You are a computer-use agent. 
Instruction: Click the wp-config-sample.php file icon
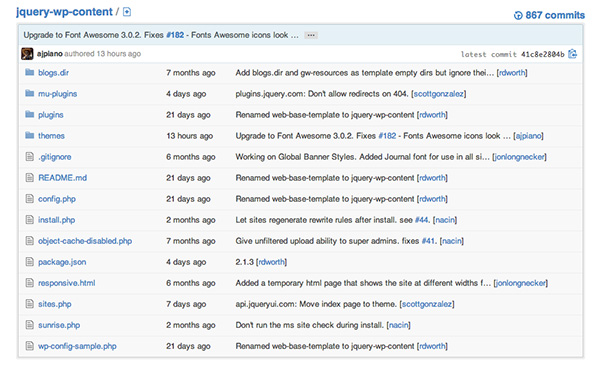coord(29,346)
